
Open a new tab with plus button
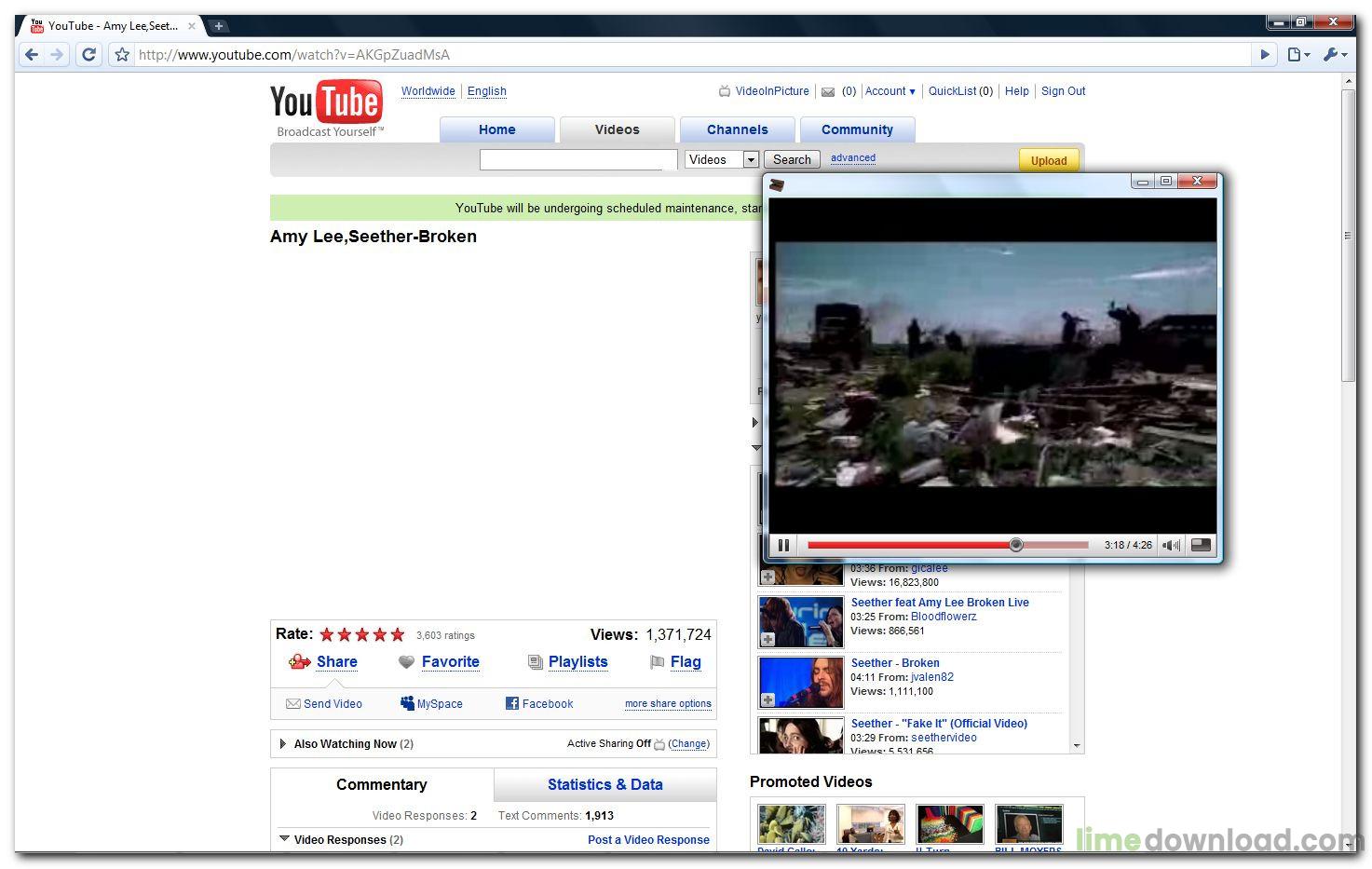(218, 26)
